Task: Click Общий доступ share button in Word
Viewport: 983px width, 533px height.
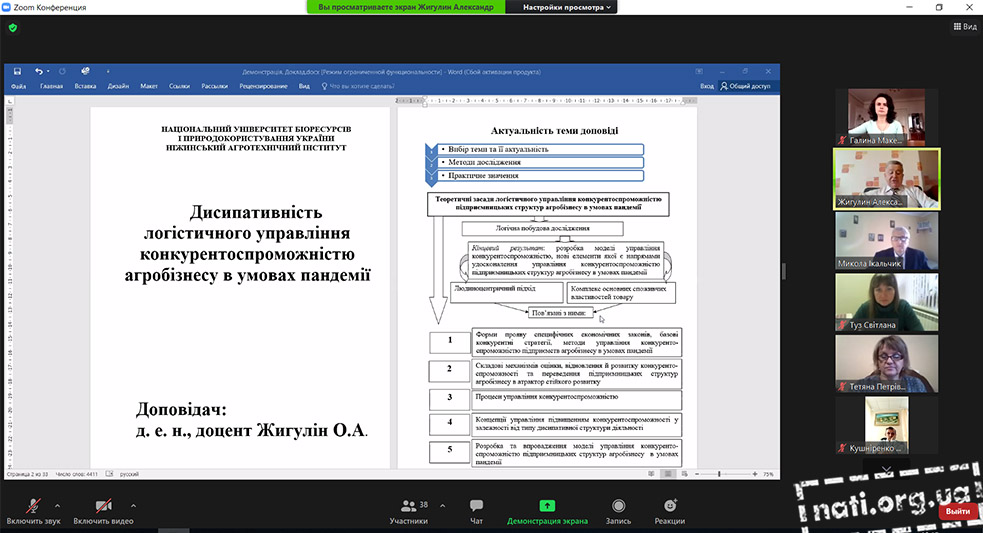Action: (745, 86)
